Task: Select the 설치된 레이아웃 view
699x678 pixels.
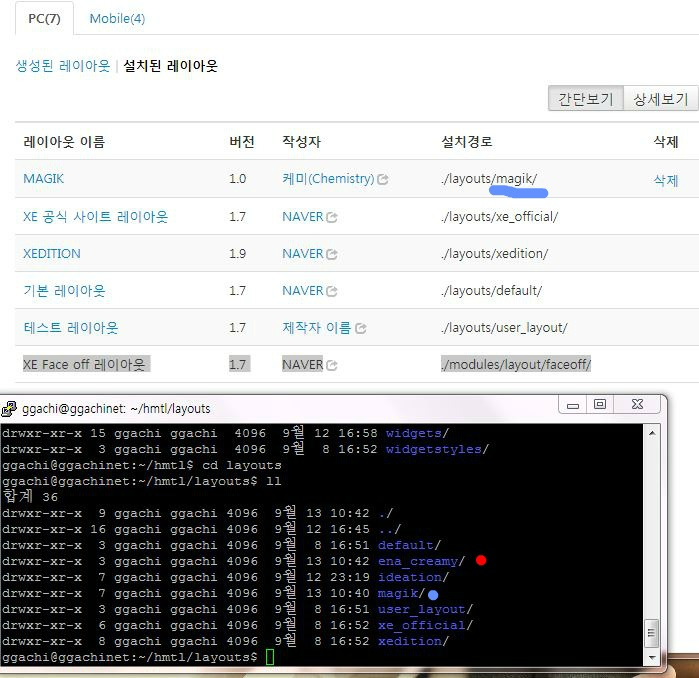Action: pyautogui.click(x=170, y=66)
